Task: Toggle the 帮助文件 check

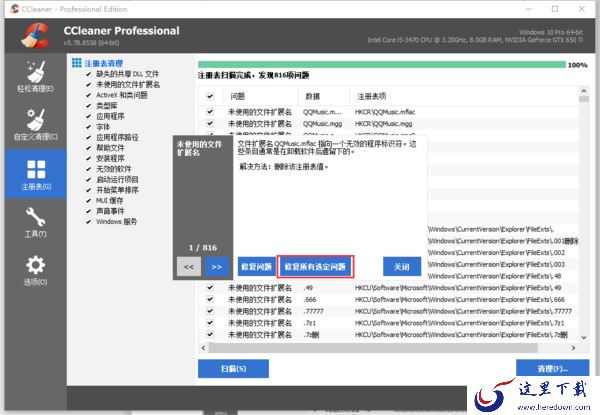Action: 88,148
